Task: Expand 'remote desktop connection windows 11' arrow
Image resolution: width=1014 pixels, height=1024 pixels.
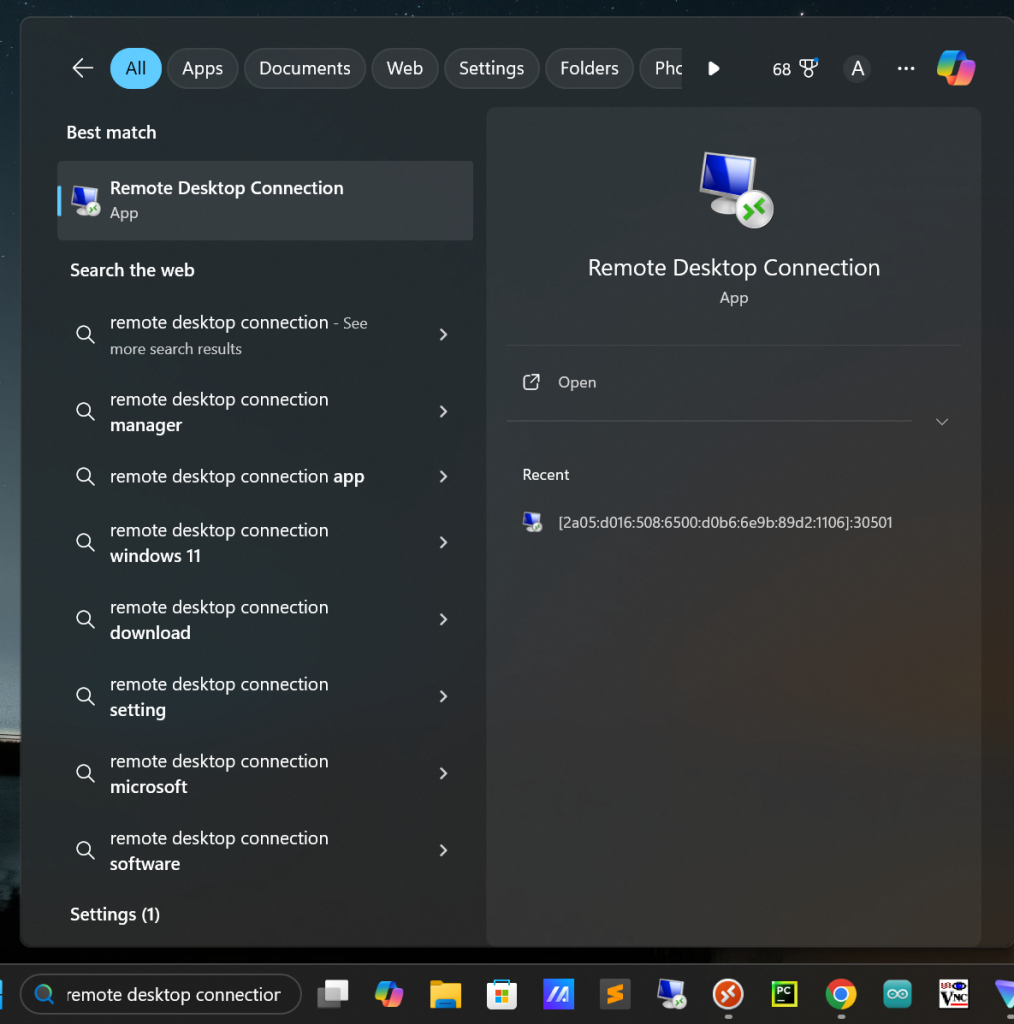Action: point(443,542)
